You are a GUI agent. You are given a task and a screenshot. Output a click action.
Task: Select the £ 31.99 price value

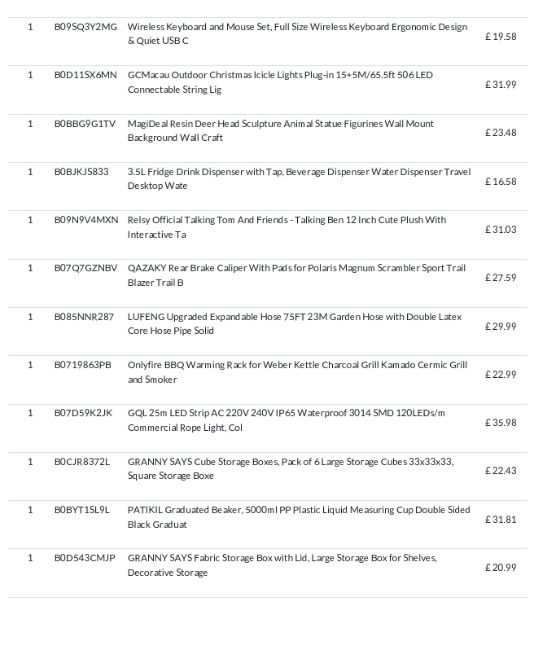click(501, 85)
